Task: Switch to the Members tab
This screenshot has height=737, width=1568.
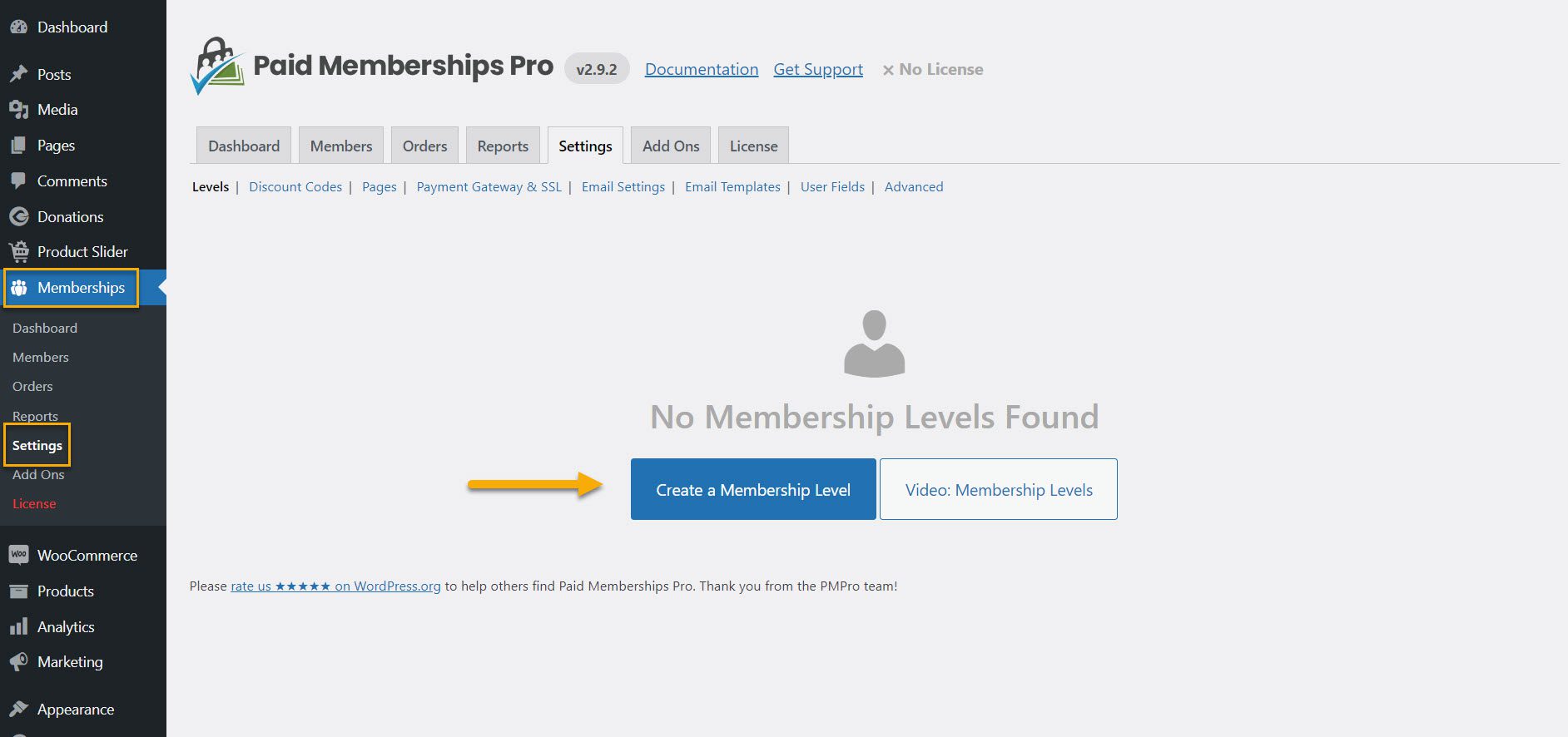Action: 341,146
